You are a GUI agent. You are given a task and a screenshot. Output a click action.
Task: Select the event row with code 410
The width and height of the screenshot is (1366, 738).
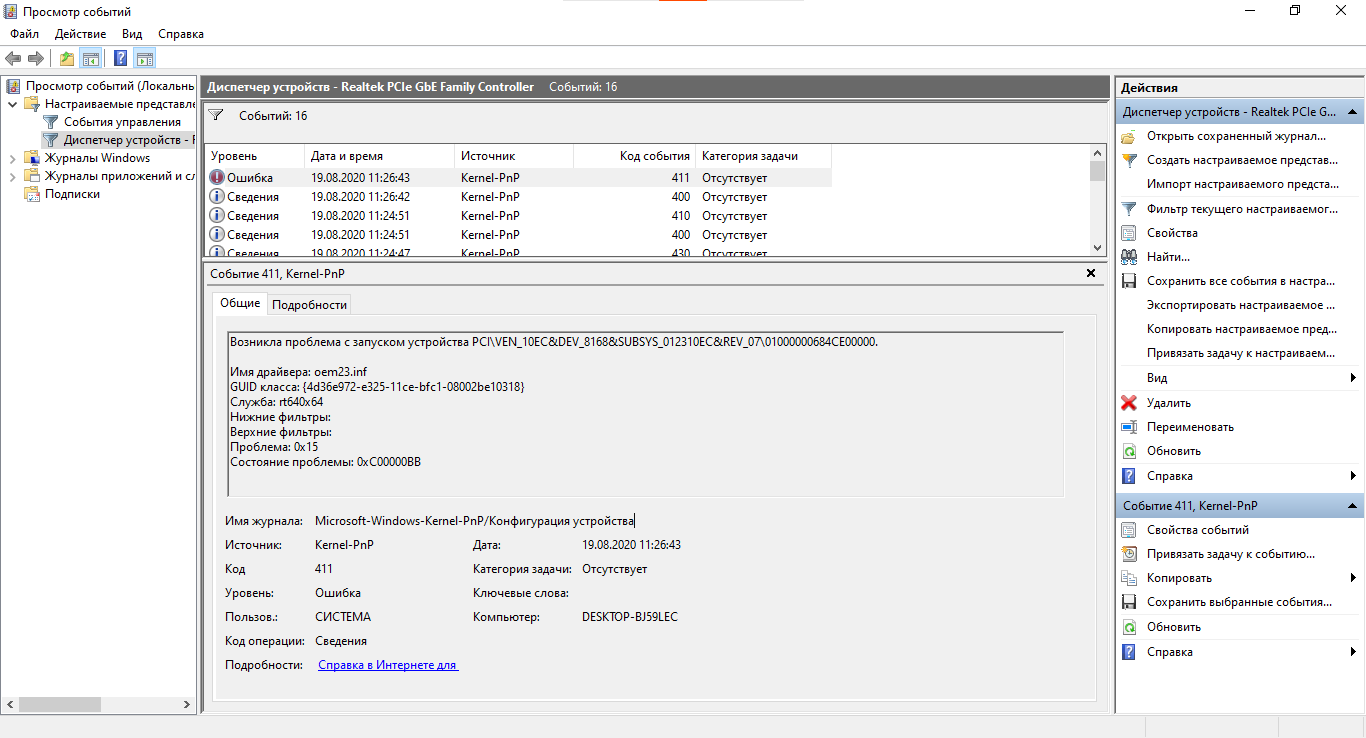tap(518, 216)
